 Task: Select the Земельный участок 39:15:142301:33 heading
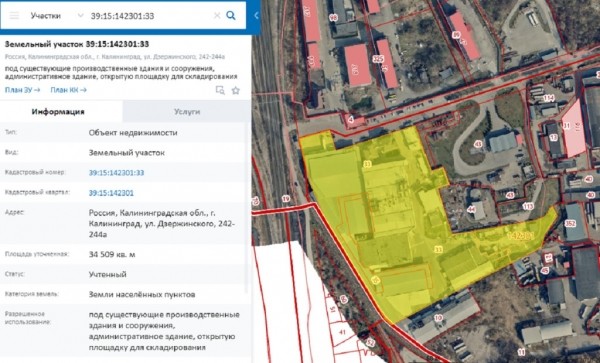[x=77, y=44]
